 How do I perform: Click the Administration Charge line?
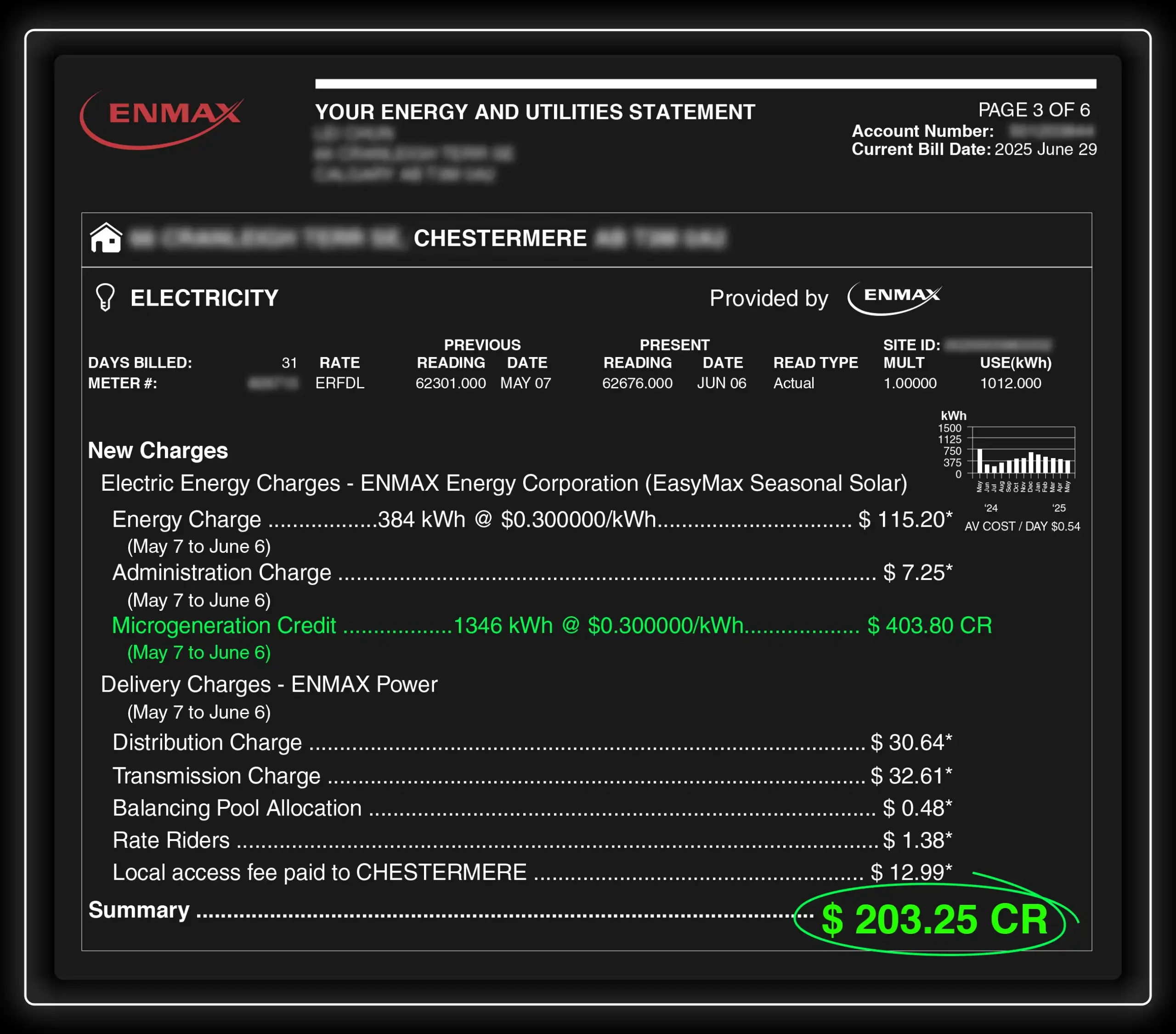(x=532, y=572)
